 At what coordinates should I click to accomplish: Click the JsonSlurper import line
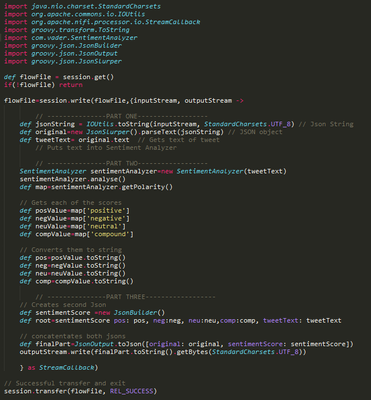point(63,61)
